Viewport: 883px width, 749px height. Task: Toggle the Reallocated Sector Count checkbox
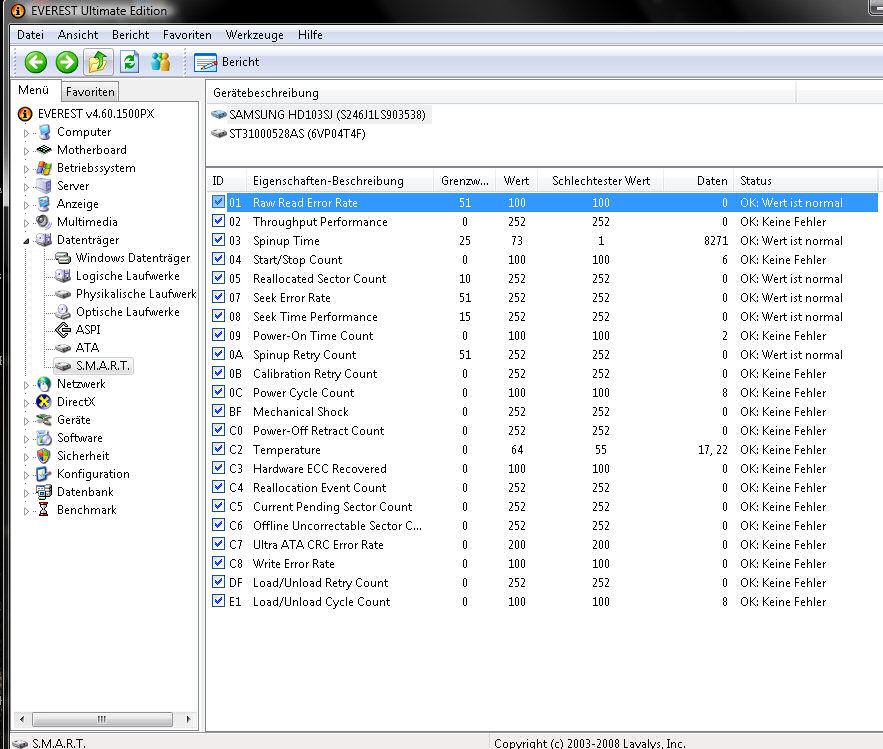(x=218, y=278)
